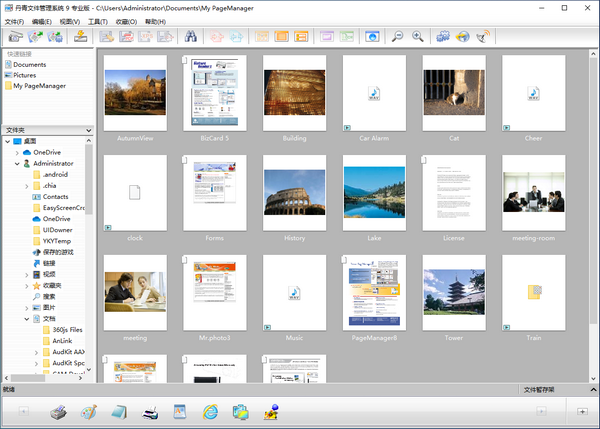Open My PageManager quick link
The image size is (600, 429).
(35, 86)
